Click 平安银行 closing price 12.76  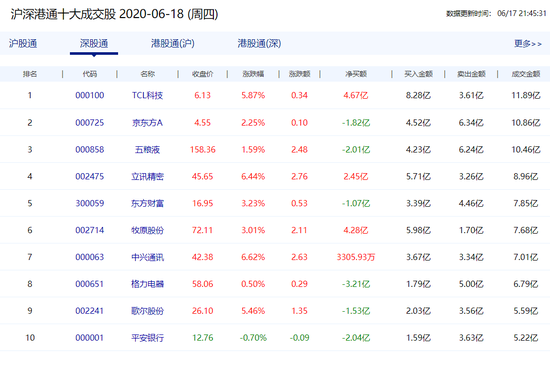click(x=203, y=338)
